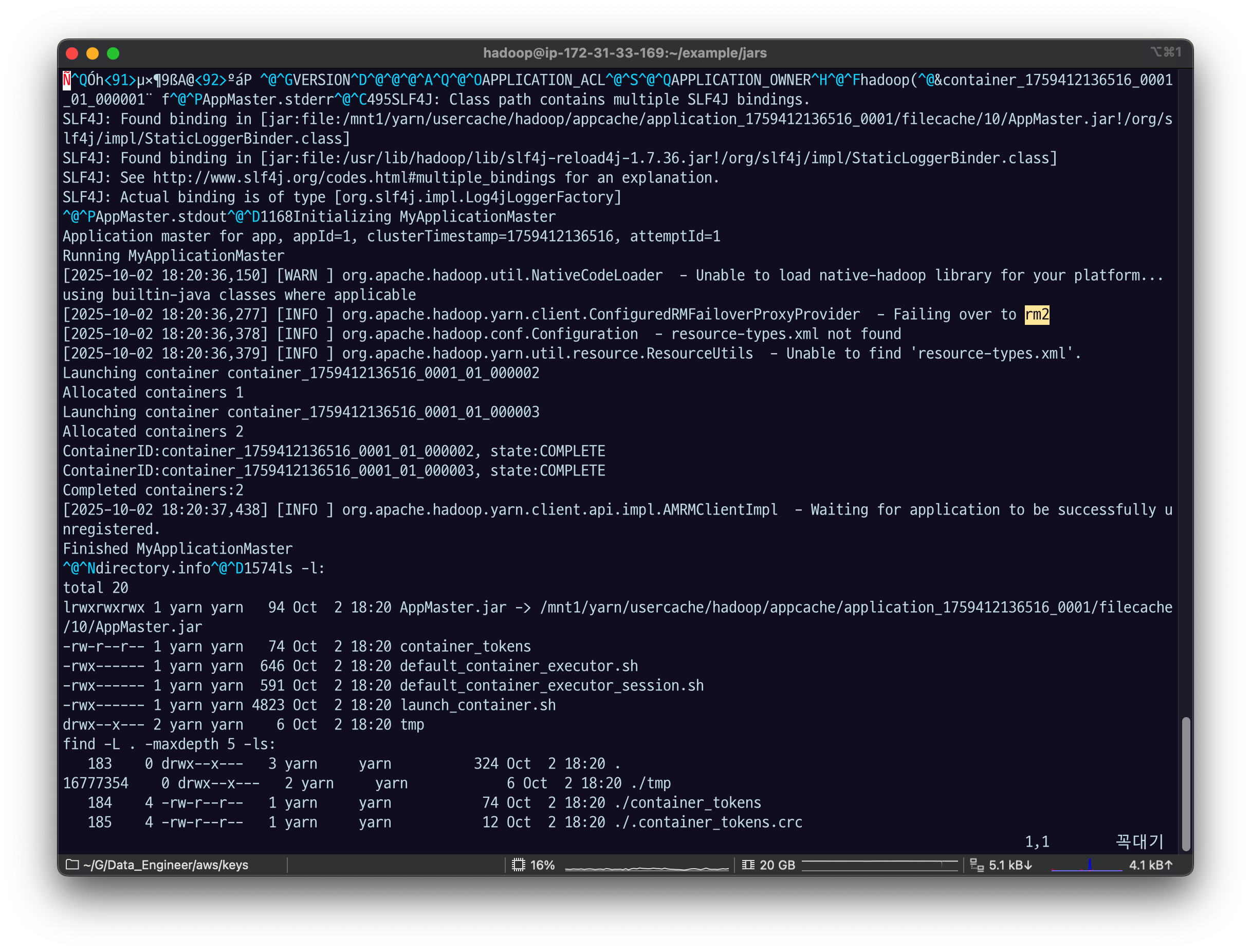1251x952 pixels.
Task: Click the ~/G/Data_Engineer/aws/keys directory path
Action: [x=165, y=865]
